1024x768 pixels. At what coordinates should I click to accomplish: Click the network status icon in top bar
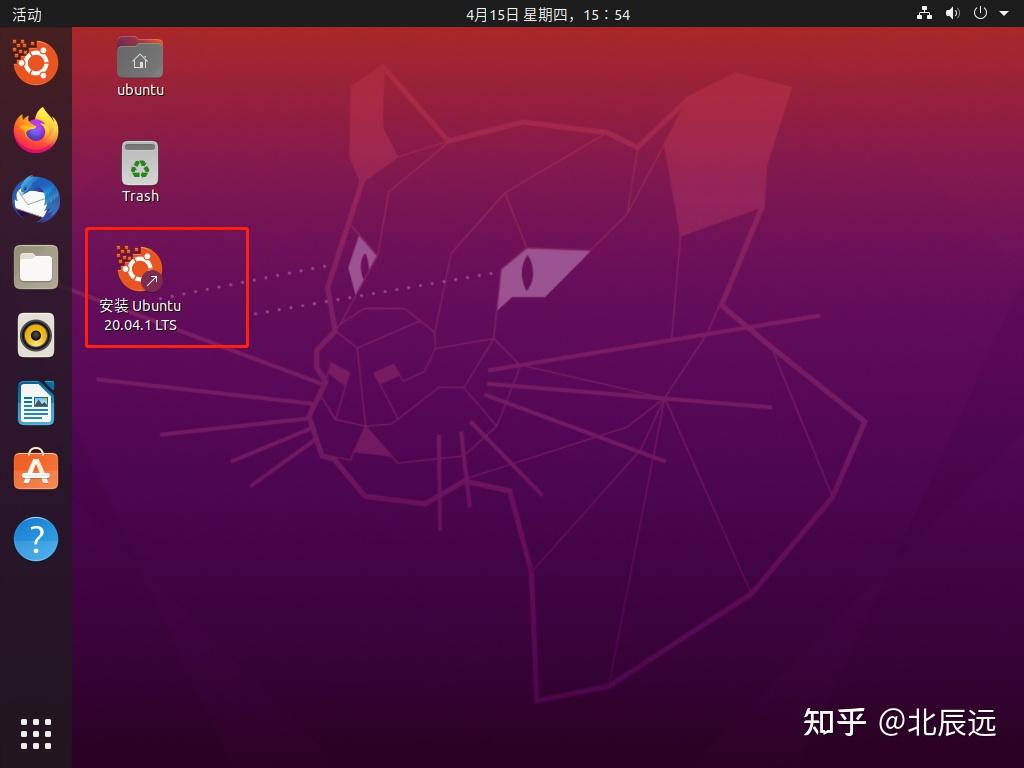924,13
